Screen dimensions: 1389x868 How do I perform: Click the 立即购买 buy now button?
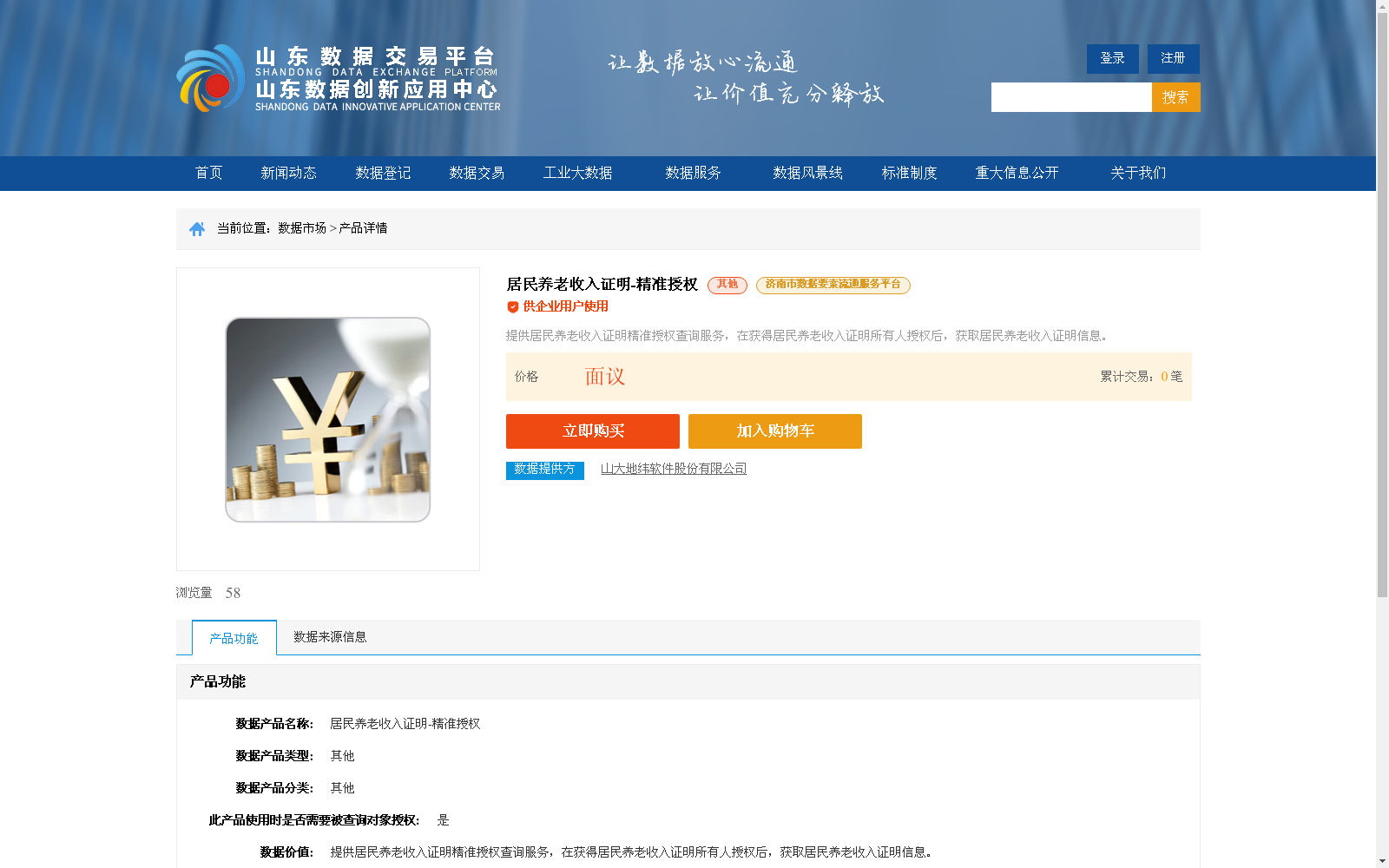pyautogui.click(x=593, y=431)
